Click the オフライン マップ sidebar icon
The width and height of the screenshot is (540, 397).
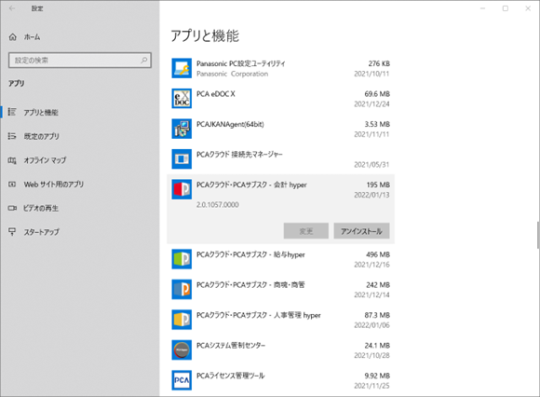12,160
